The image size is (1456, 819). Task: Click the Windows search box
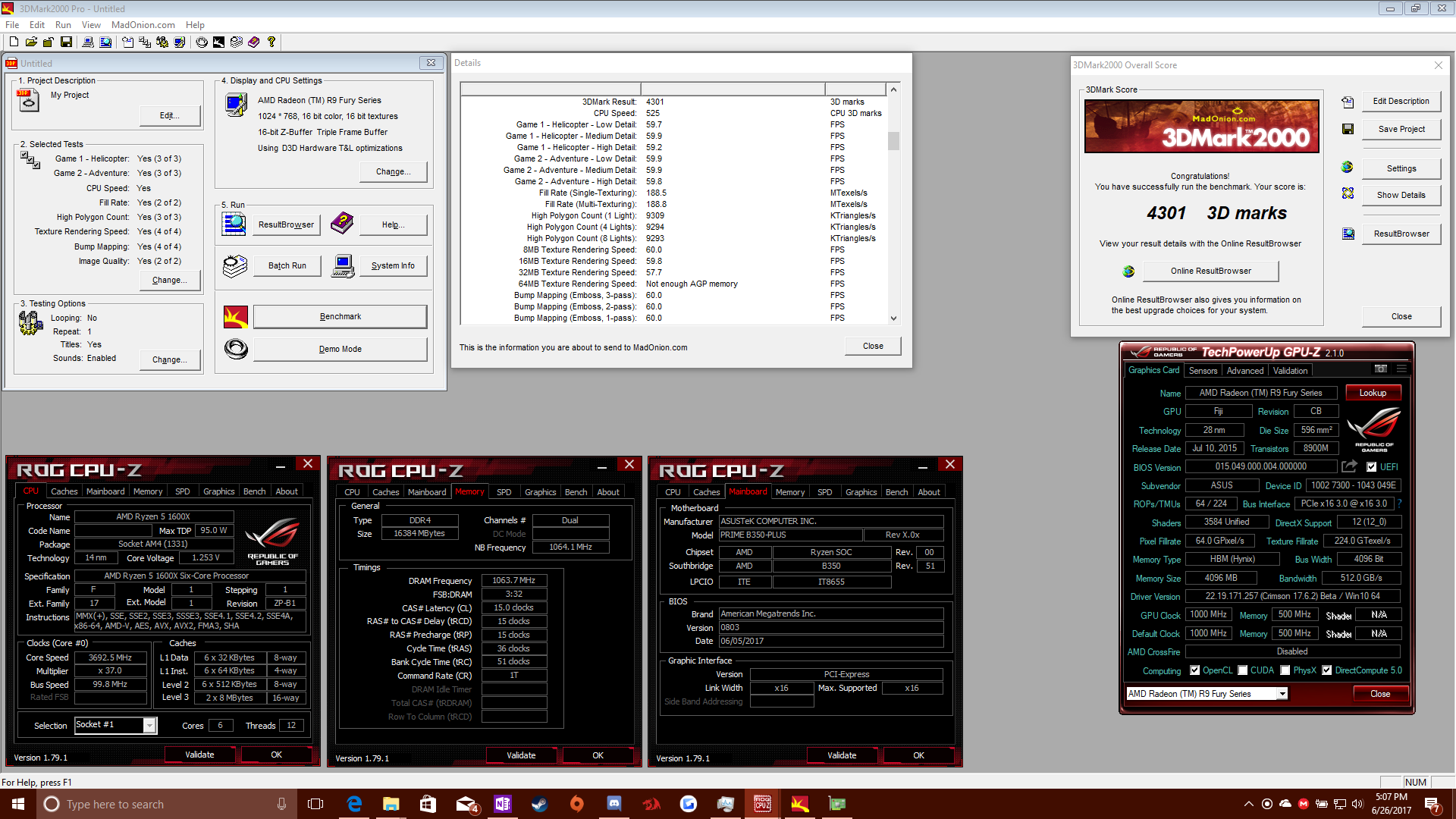coord(167,804)
